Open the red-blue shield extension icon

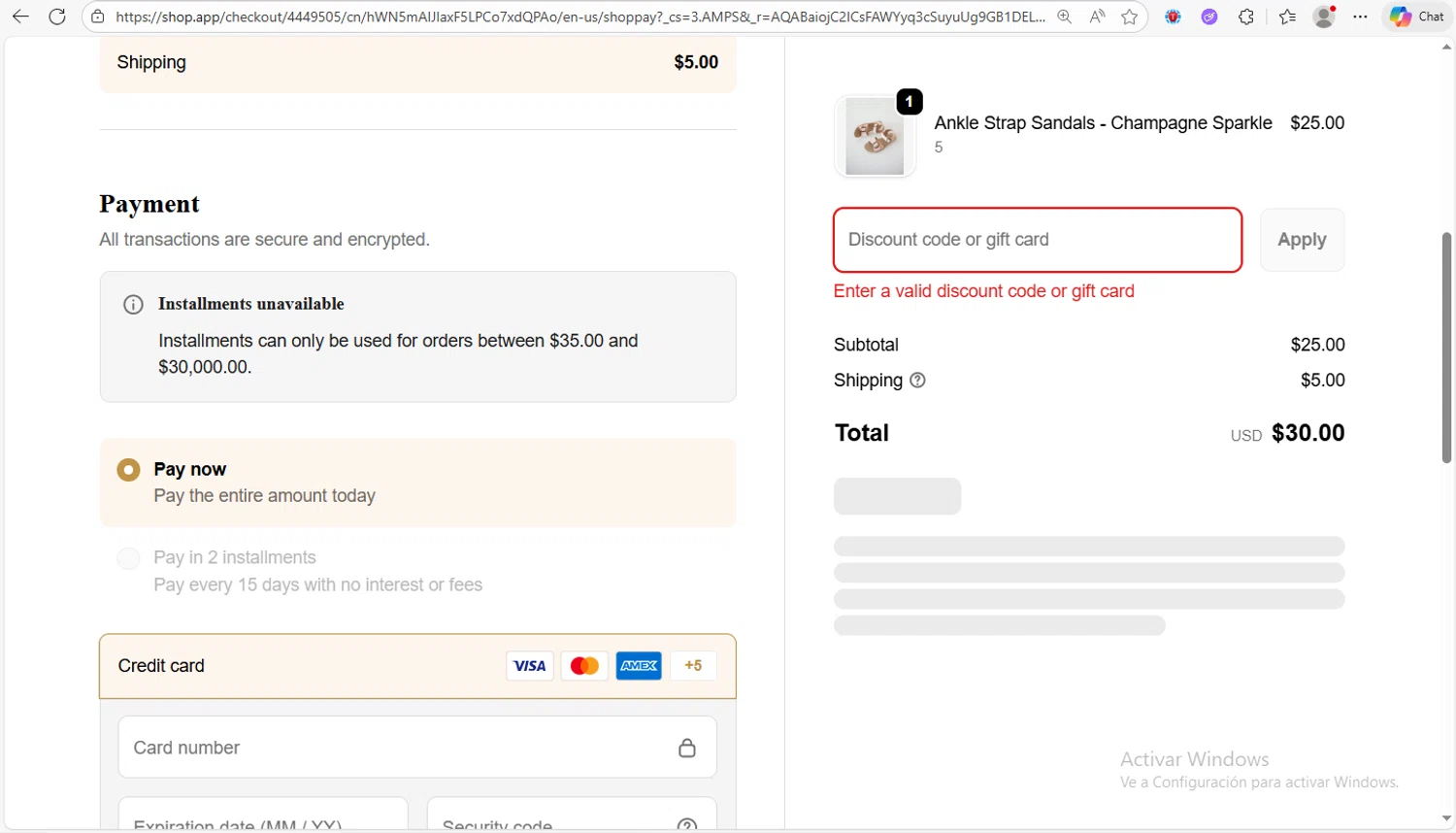pyautogui.click(x=1174, y=17)
